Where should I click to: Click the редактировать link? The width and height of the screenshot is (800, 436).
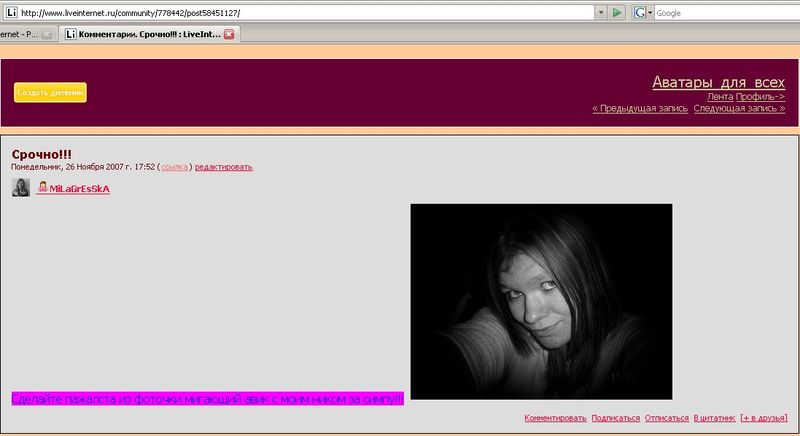tap(224, 167)
